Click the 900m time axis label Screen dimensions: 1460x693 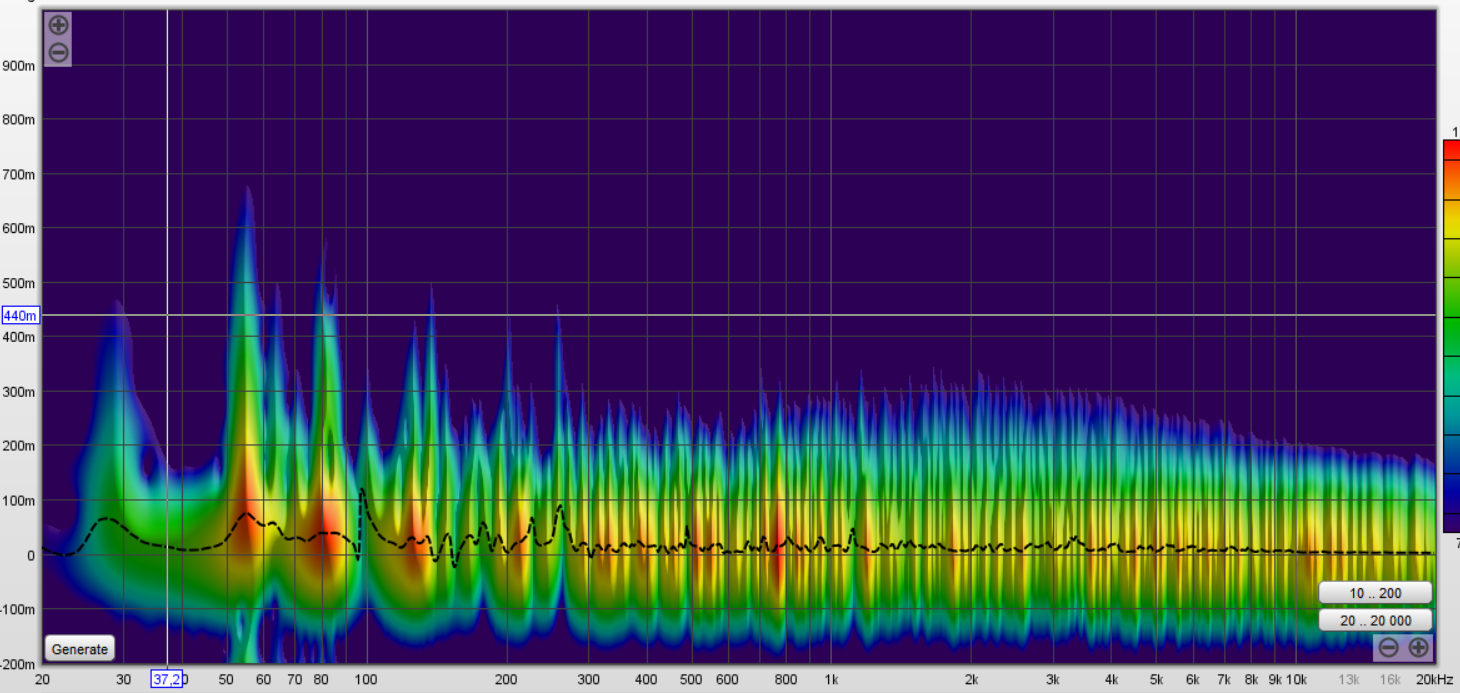(19, 65)
